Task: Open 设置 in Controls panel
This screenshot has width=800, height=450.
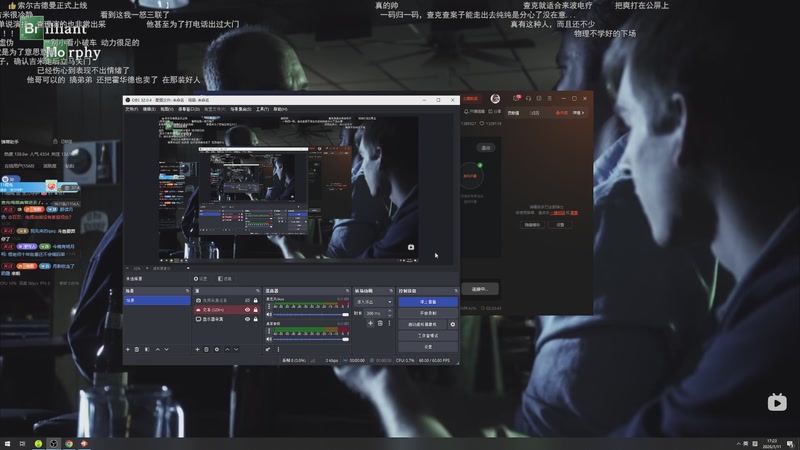Action: pos(428,347)
